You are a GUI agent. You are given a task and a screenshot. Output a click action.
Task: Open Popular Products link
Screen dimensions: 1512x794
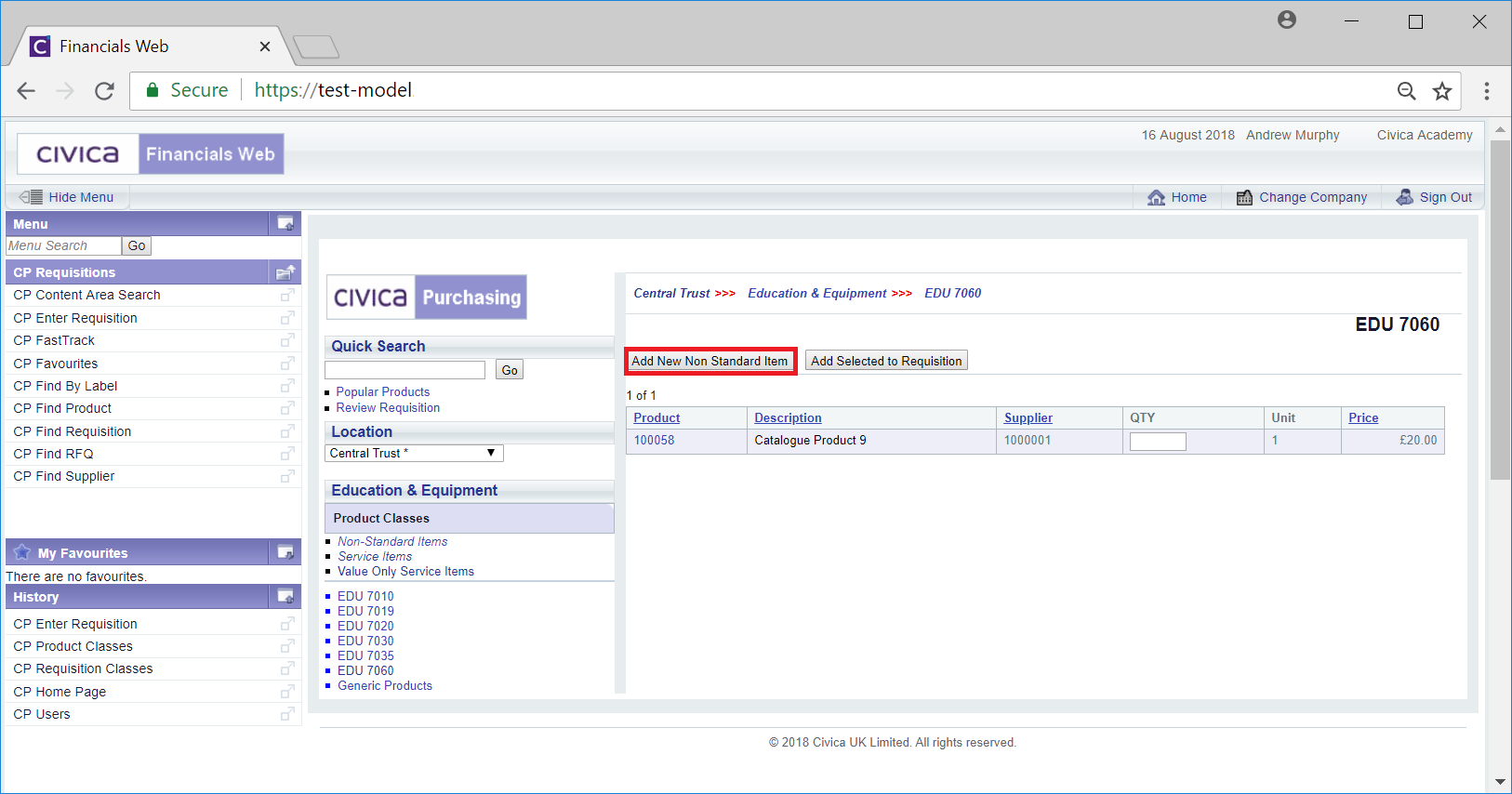(383, 392)
